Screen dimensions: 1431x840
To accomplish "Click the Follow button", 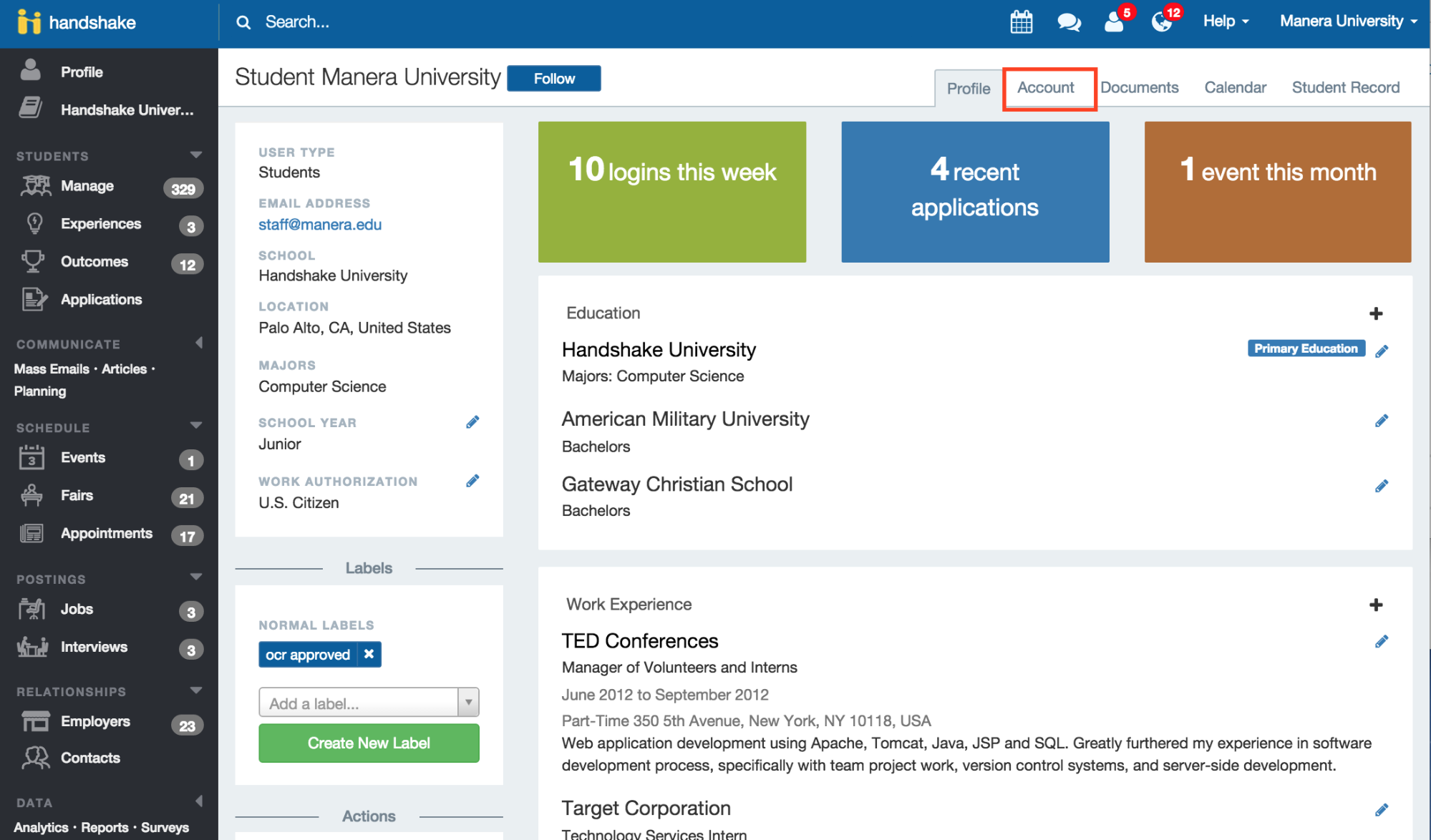I will (554, 79).
